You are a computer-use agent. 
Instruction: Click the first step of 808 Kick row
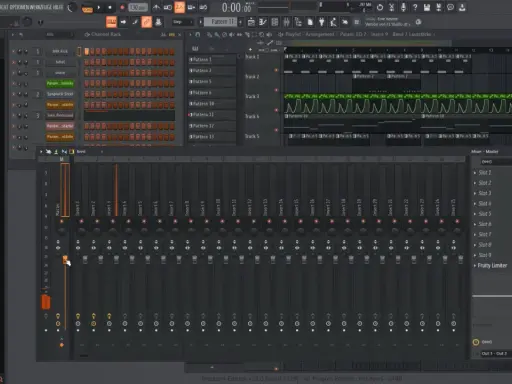(87, 51)
